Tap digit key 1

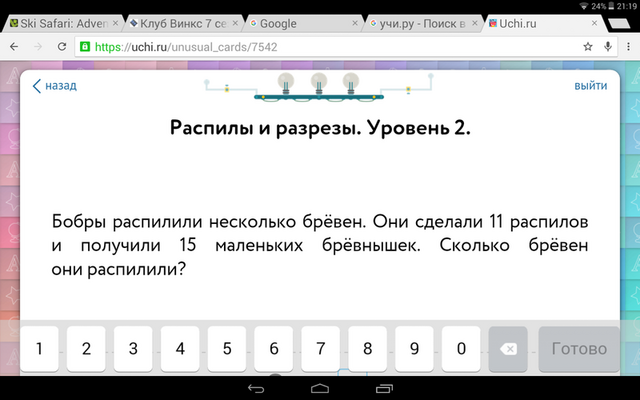pos(39,349)
